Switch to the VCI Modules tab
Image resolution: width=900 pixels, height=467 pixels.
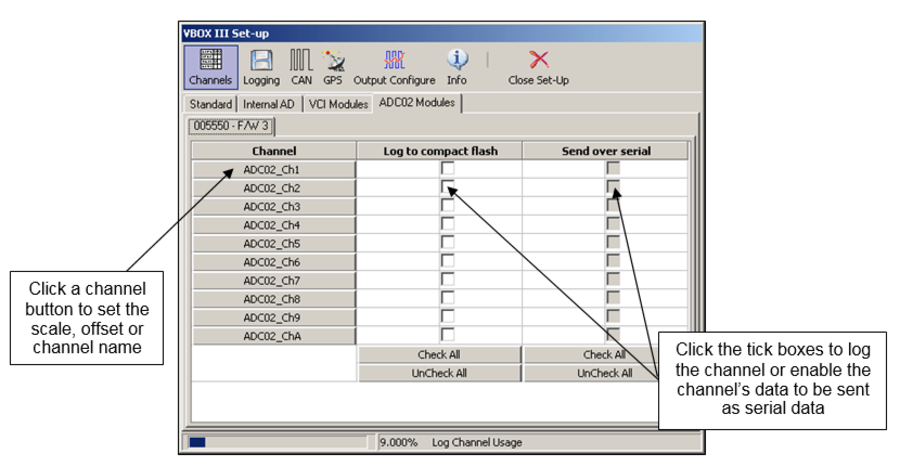(x=338, y=104)
